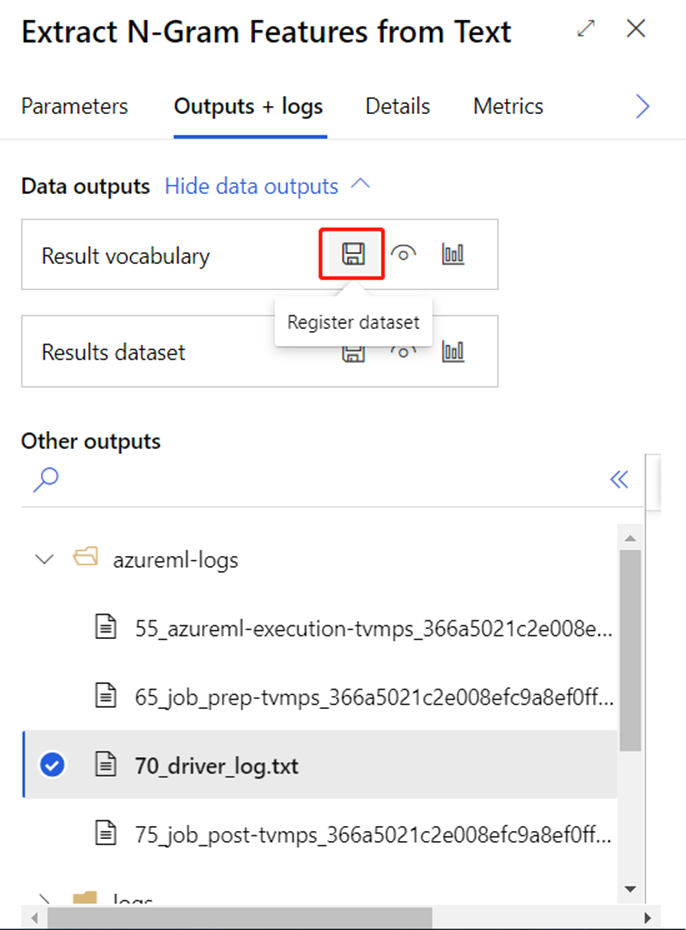
Task: Visualize the Result vocabulary output
Action: pyautogui.click(x=453, y=254)
